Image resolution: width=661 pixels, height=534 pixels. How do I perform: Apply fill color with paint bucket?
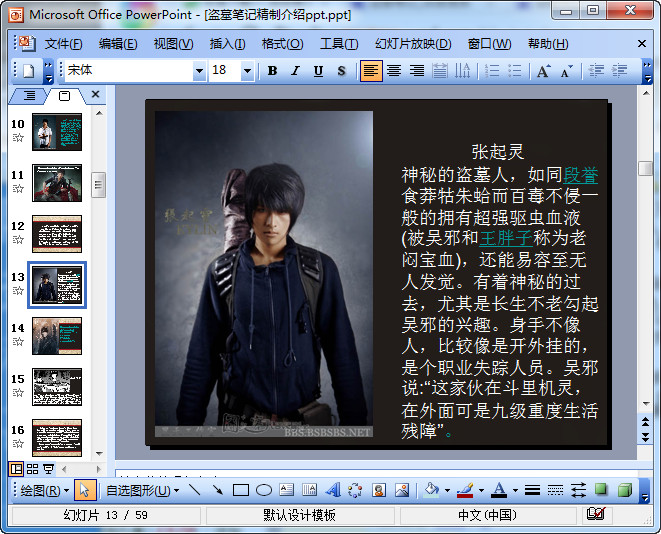click(431, 490)
